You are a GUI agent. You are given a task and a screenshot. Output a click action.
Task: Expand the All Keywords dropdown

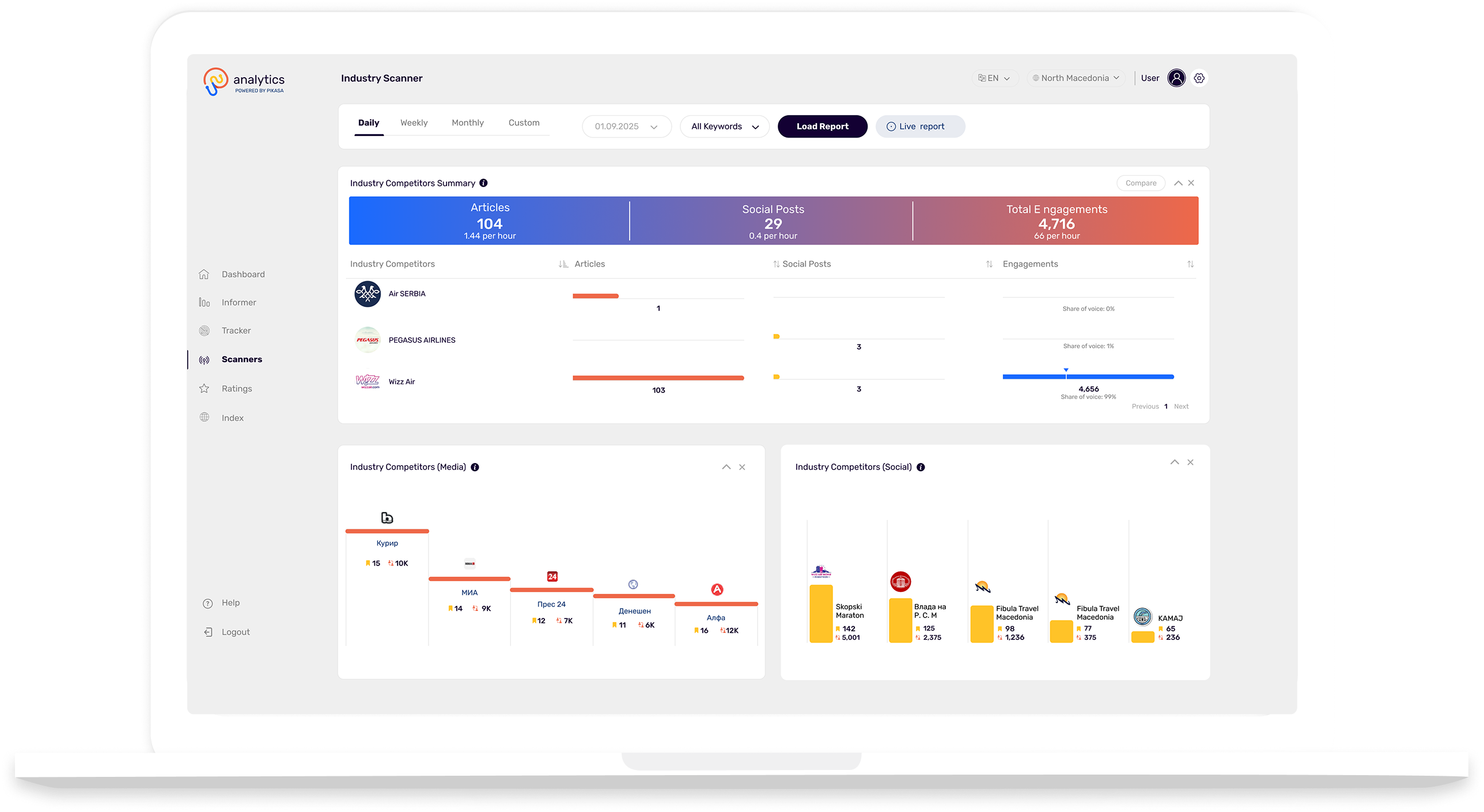pyautogui.click(x=724, y=127)
